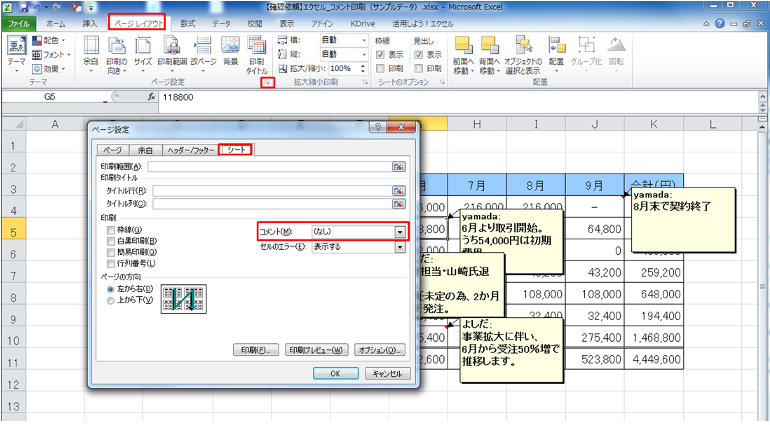The height and width of the screenshot is (425, 770).
Task: Open the テーマ (Themes) gallery icon
Action: point(17,50)
